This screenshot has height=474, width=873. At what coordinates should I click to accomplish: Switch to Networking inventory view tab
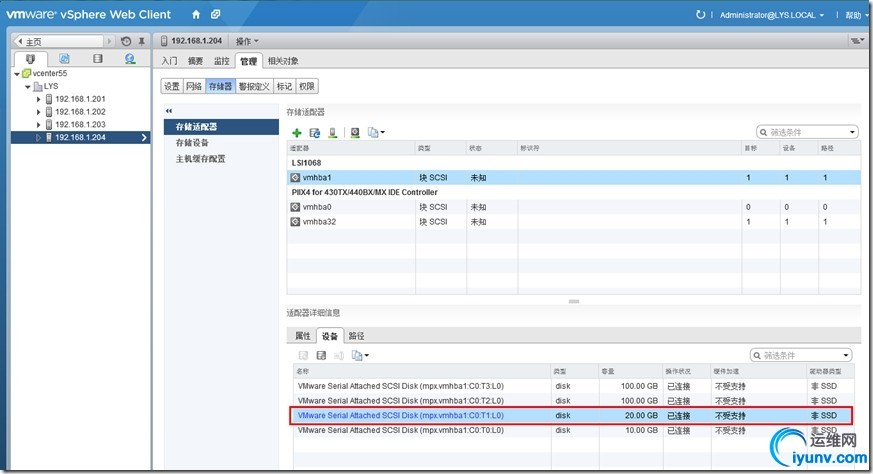tap(130, 58)
